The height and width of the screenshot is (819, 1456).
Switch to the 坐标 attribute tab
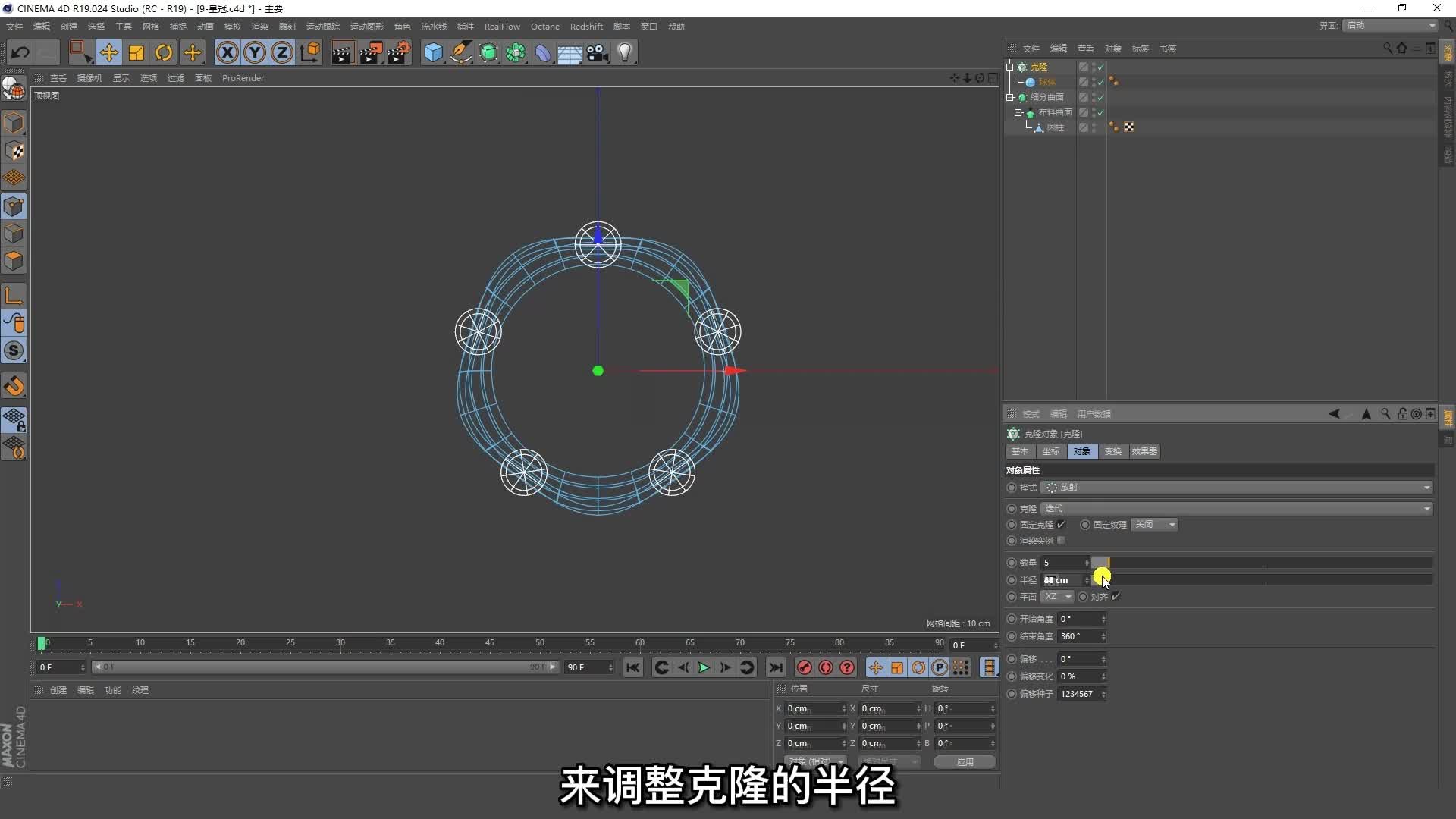tap(1051, 451)
